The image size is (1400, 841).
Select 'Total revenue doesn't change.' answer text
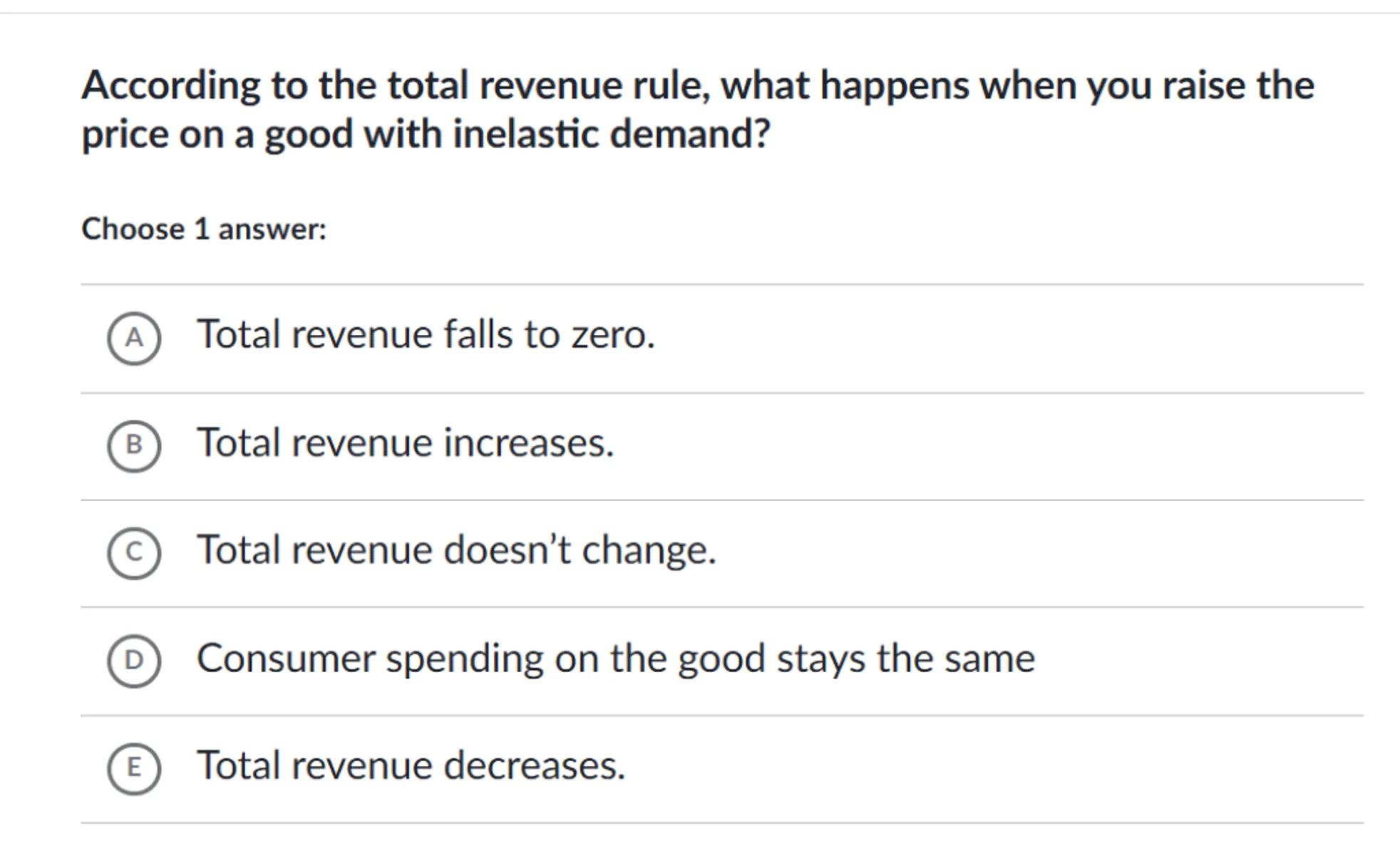456,550
